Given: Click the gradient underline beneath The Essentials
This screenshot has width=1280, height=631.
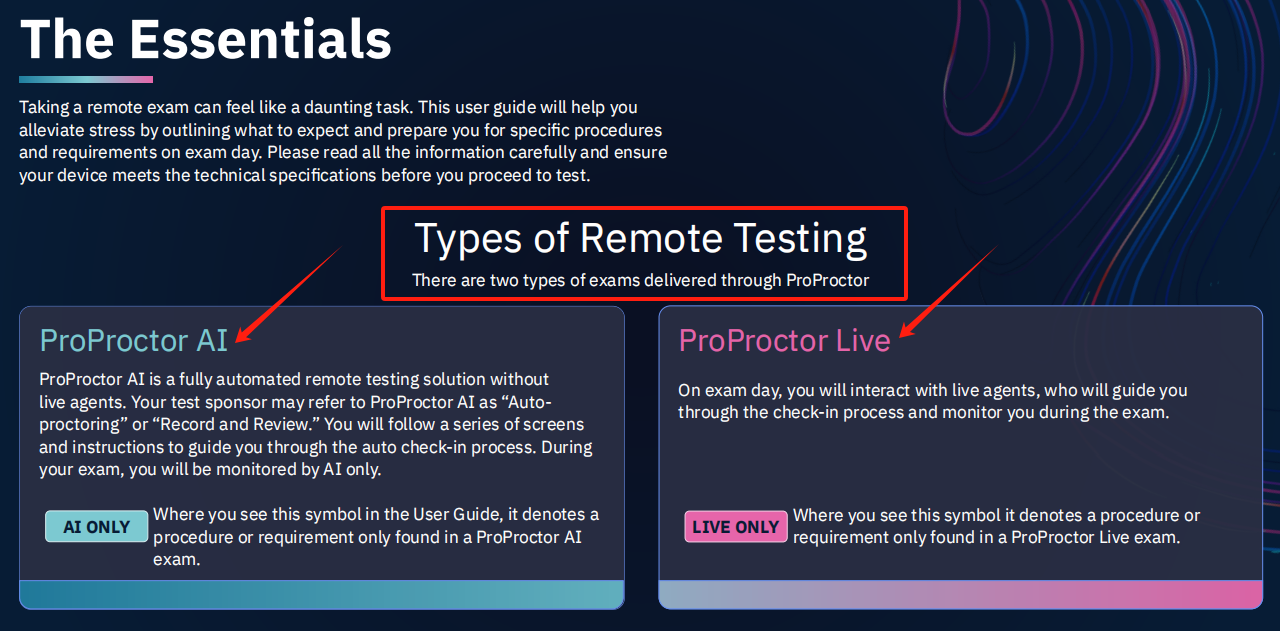Looking at the screenshot, I should coord(86,80).
